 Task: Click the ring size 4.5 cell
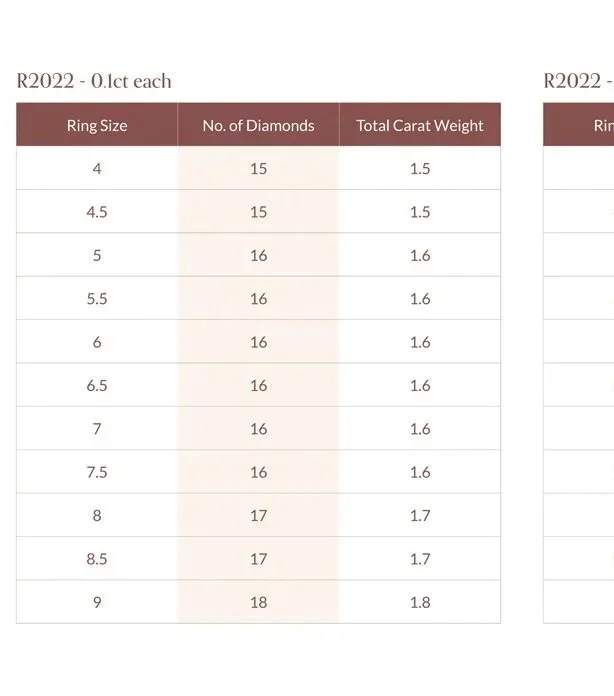[97, 212]
